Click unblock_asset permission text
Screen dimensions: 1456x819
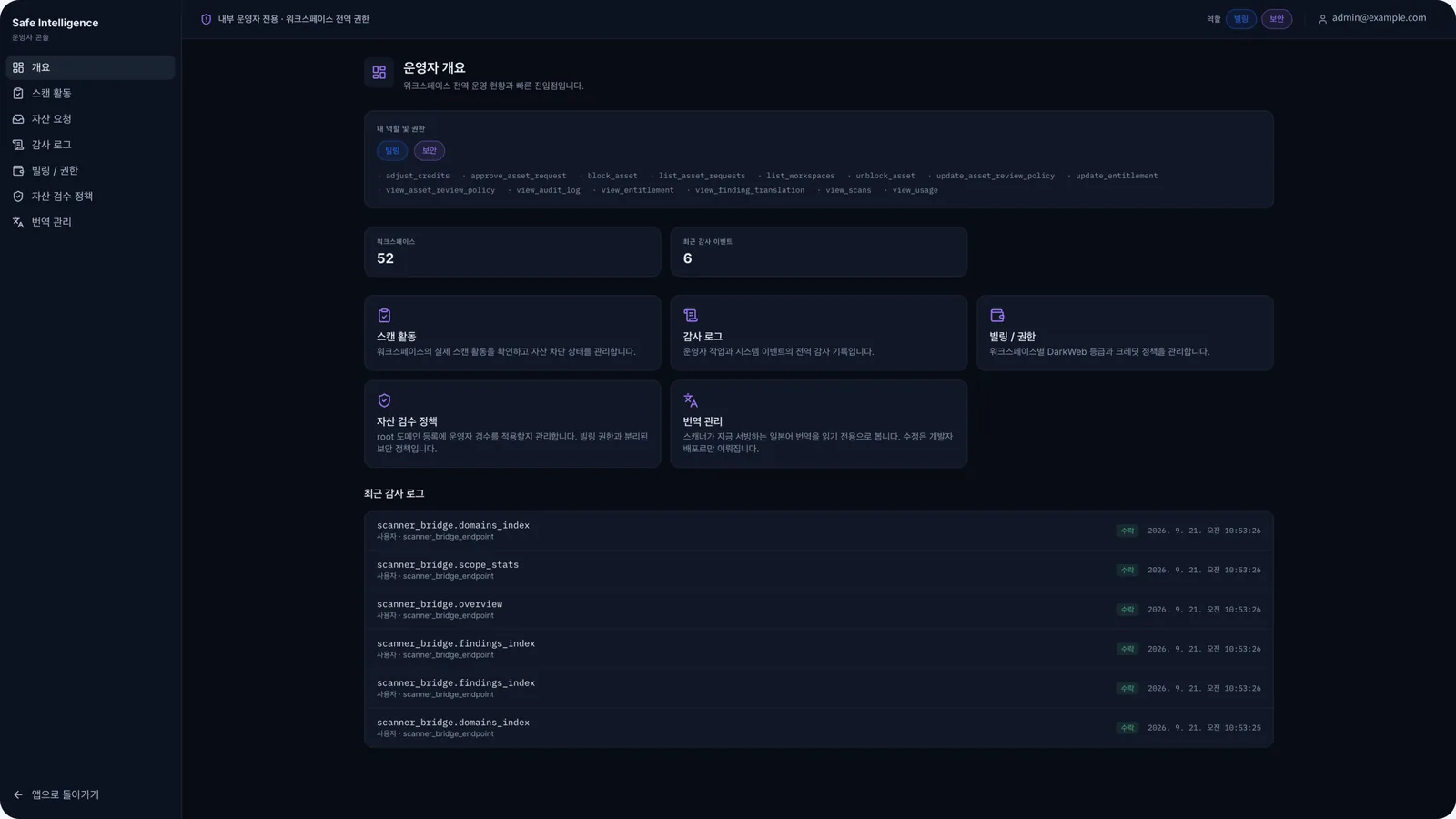(885, 176)
